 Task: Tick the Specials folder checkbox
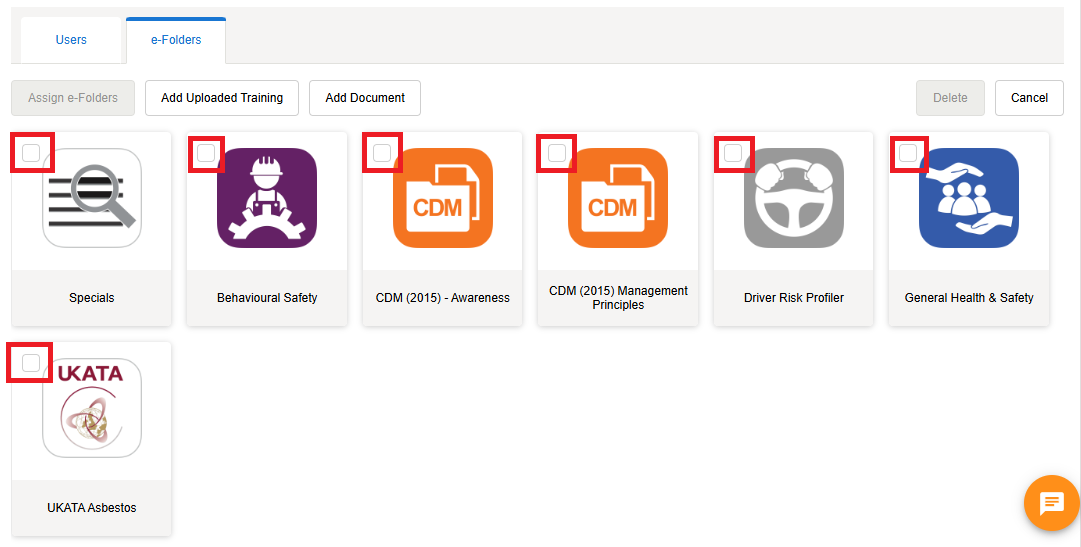pos(31,153)
